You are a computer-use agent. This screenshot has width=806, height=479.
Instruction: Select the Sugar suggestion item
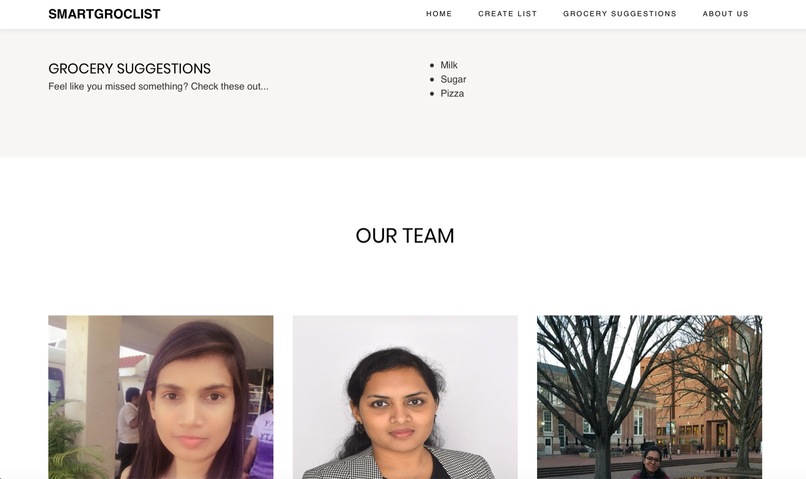(453, 79)
